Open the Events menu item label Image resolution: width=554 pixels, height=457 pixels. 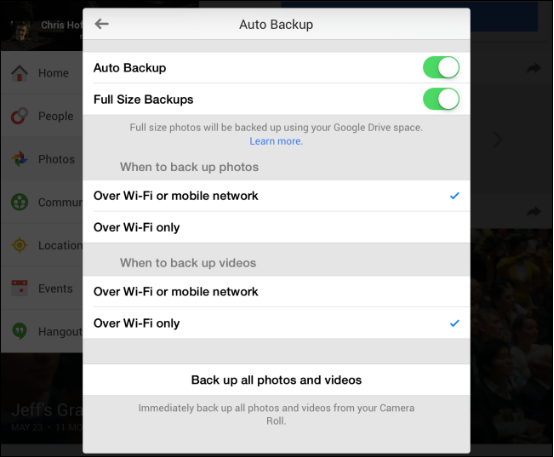(55, 288)
